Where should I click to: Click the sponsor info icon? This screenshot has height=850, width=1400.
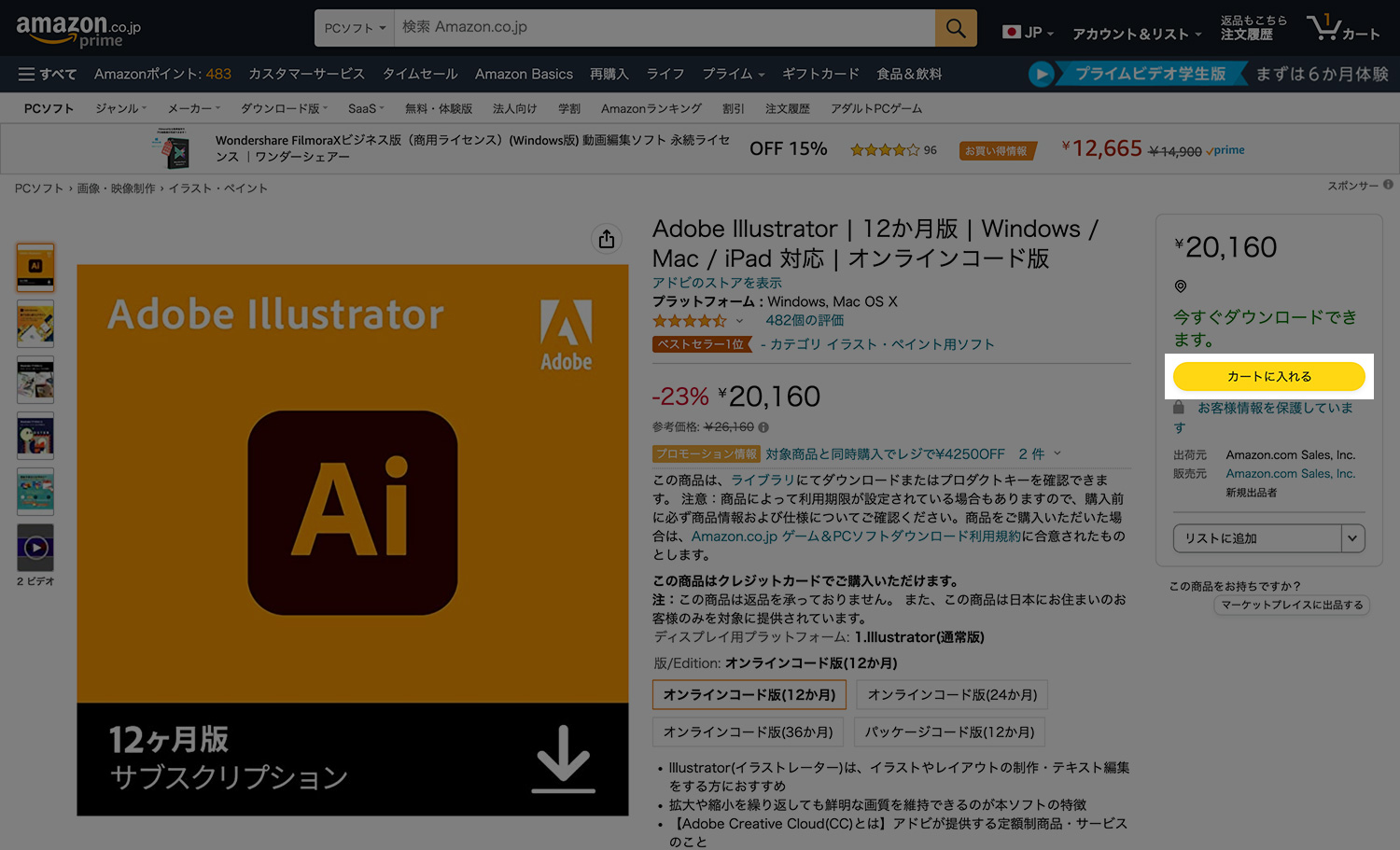[1388, 185]
